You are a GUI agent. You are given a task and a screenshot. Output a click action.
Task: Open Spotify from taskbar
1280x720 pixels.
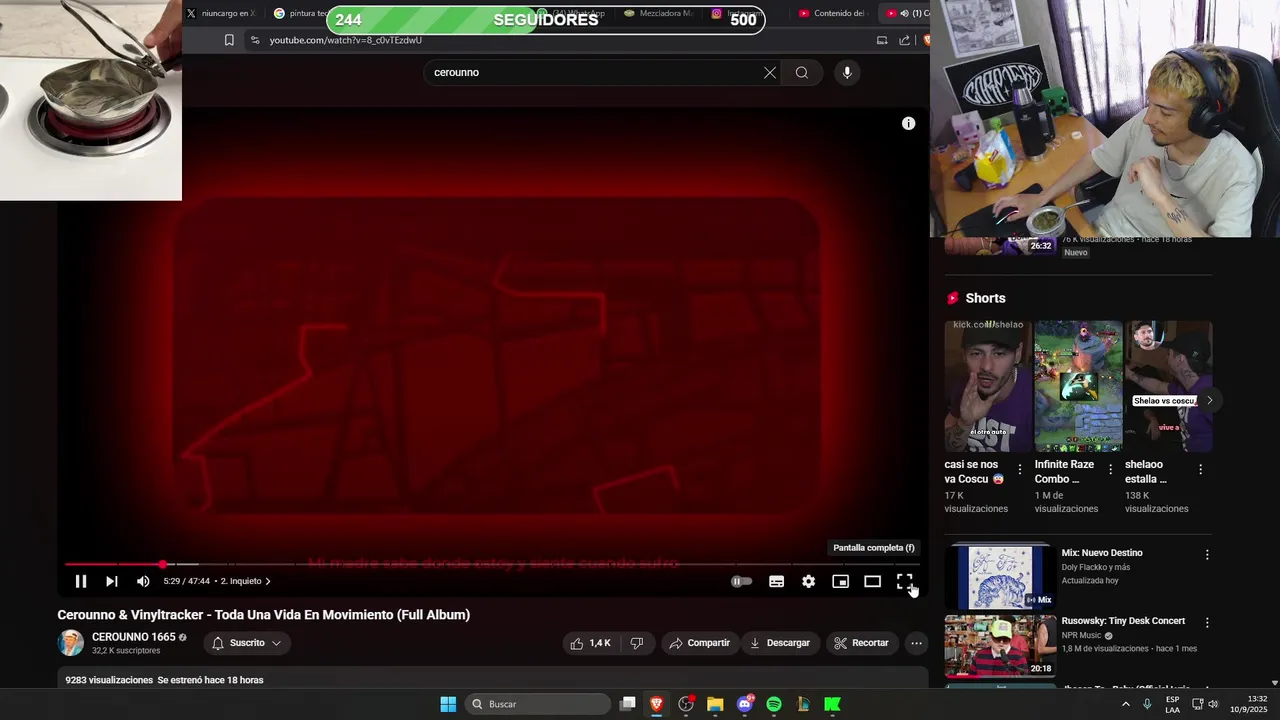click(x=774, y=704)
